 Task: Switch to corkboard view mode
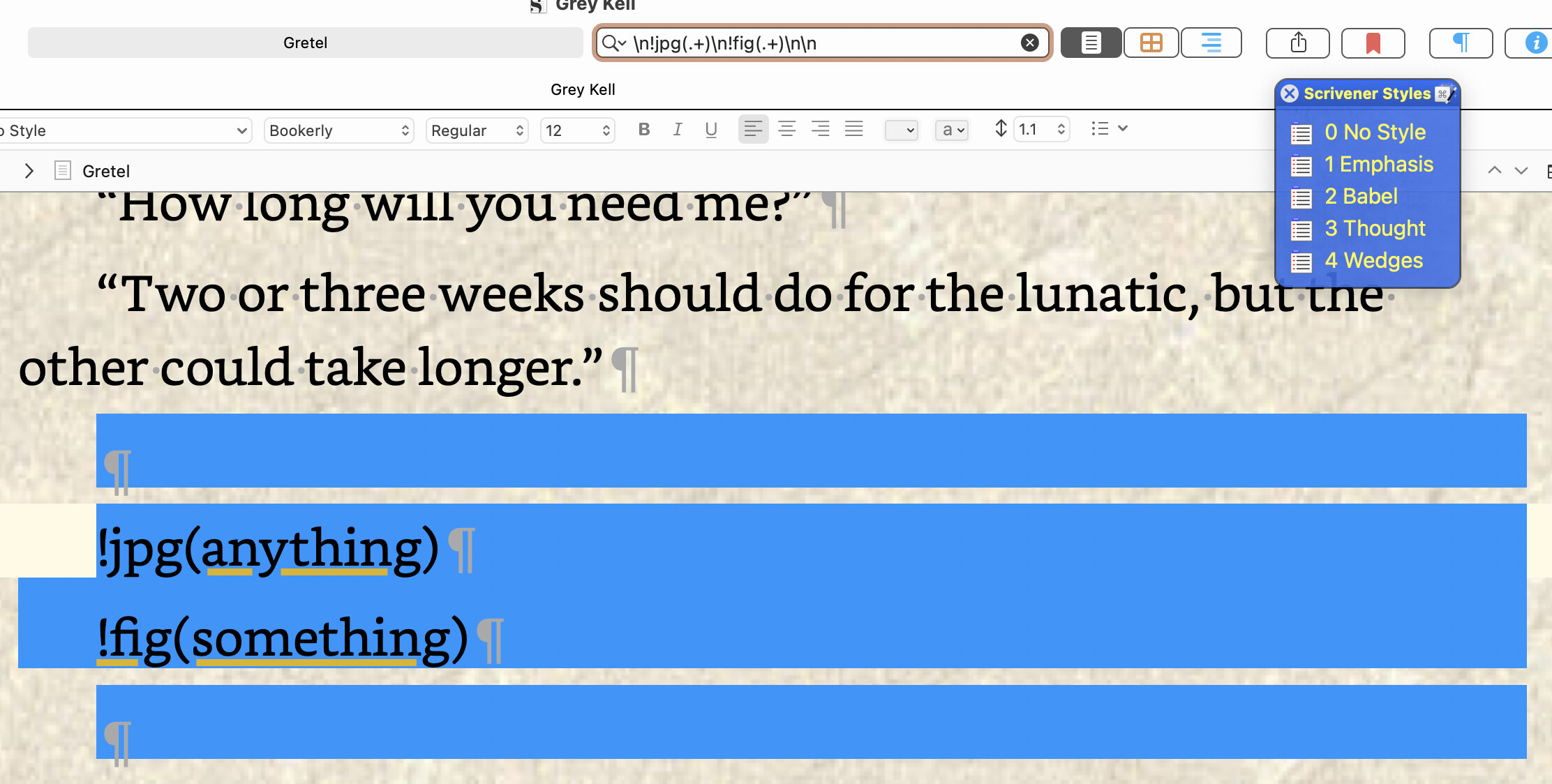(x=1151, y=43)
